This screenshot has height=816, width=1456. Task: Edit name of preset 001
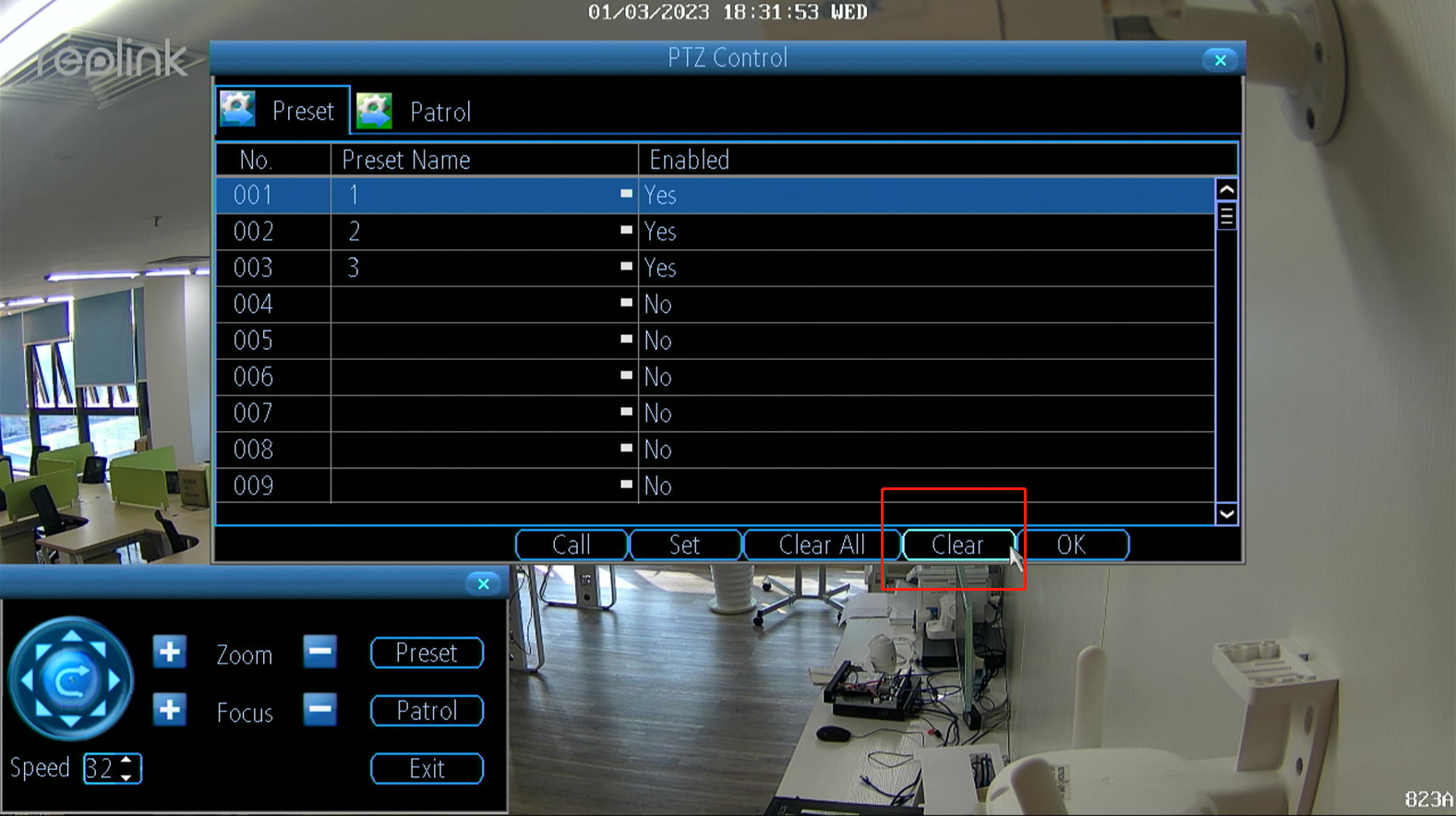pyautogui.click(x=626, y=194)
